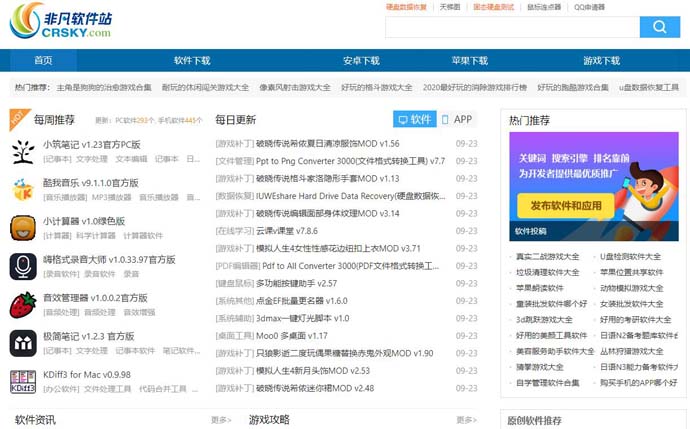Open 3dmax一键灯光脚本 v1.0 entry
Viewport: 690px width, 429px height.
coord(303,318)
